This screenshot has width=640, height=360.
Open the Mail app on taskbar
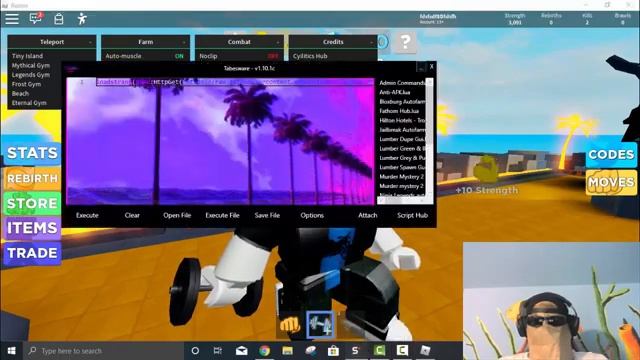242,351
